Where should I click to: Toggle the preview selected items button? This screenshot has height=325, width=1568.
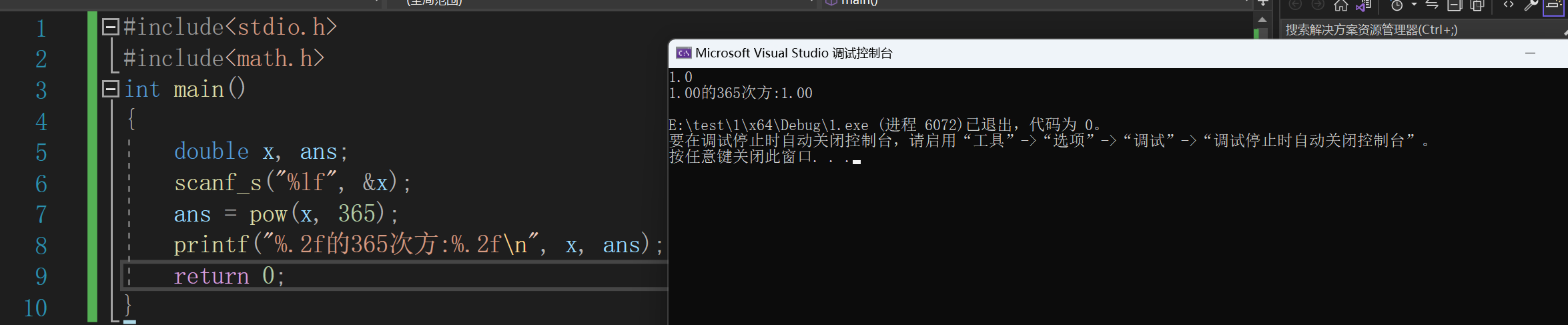[1553, 5]
